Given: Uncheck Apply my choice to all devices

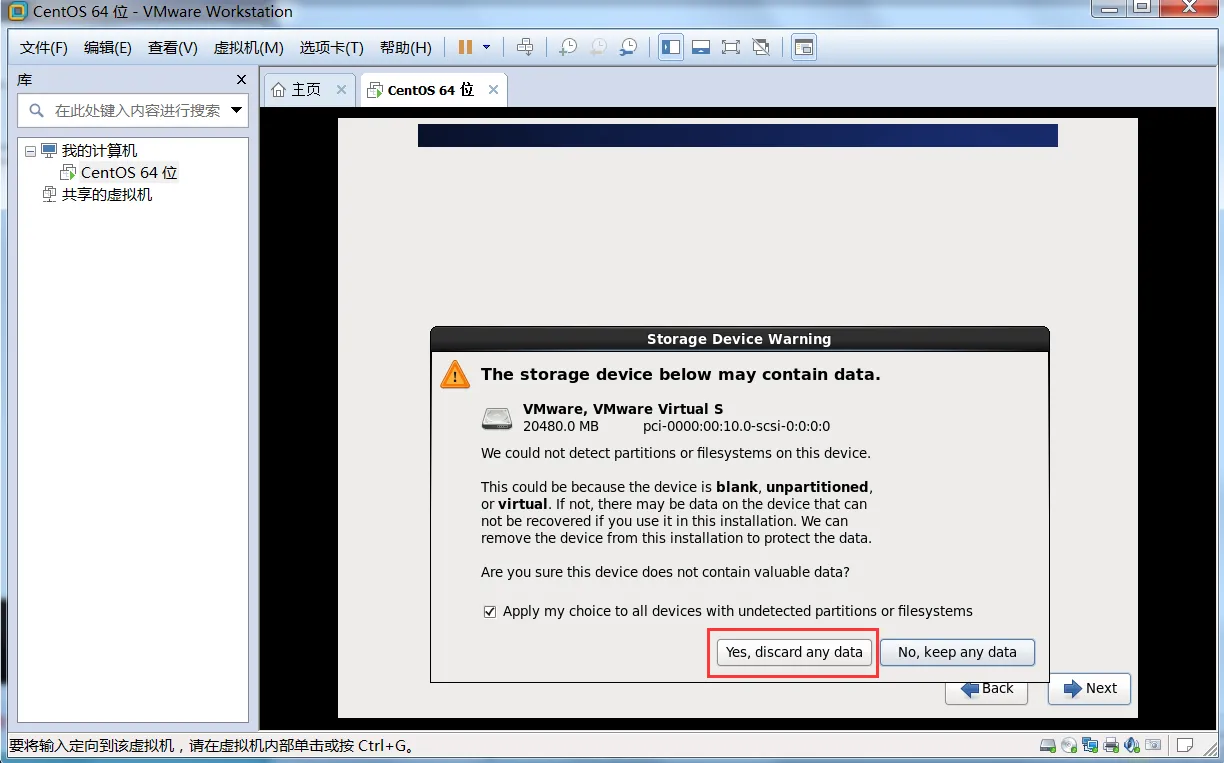Looking at the screenshot, I should pos(490,612).
